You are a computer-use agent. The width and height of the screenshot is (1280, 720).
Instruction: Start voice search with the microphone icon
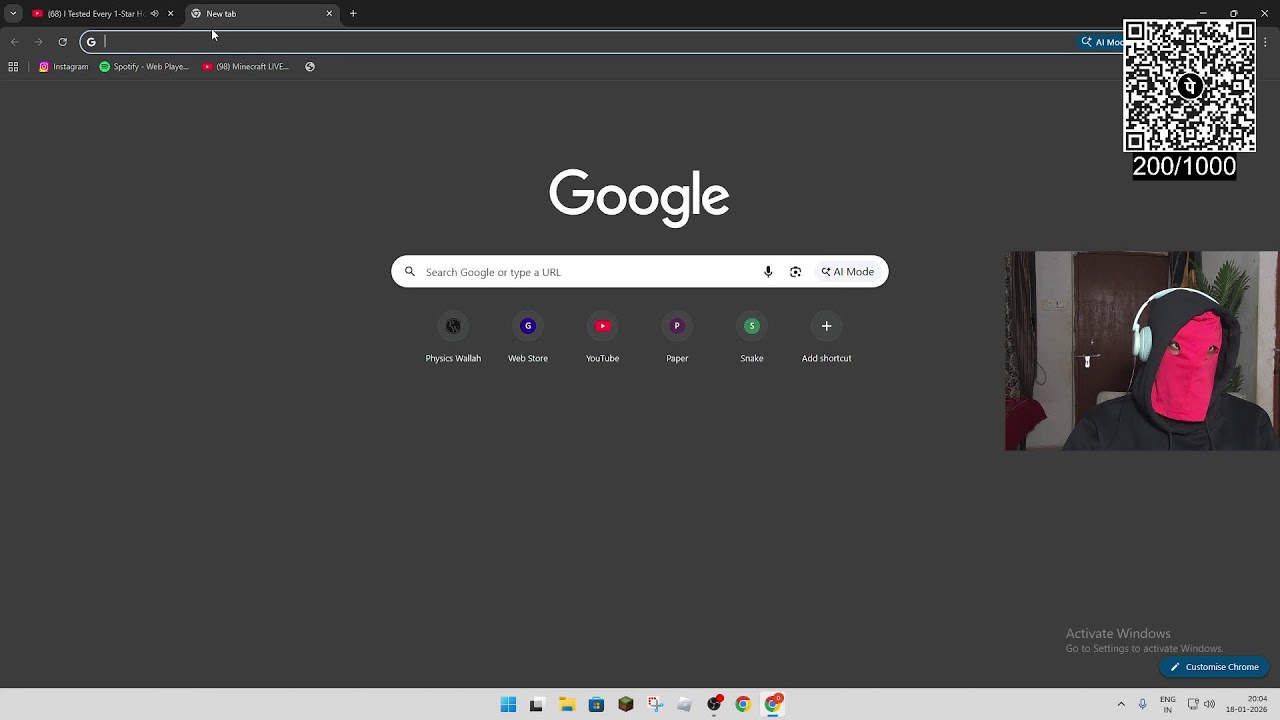768,272
